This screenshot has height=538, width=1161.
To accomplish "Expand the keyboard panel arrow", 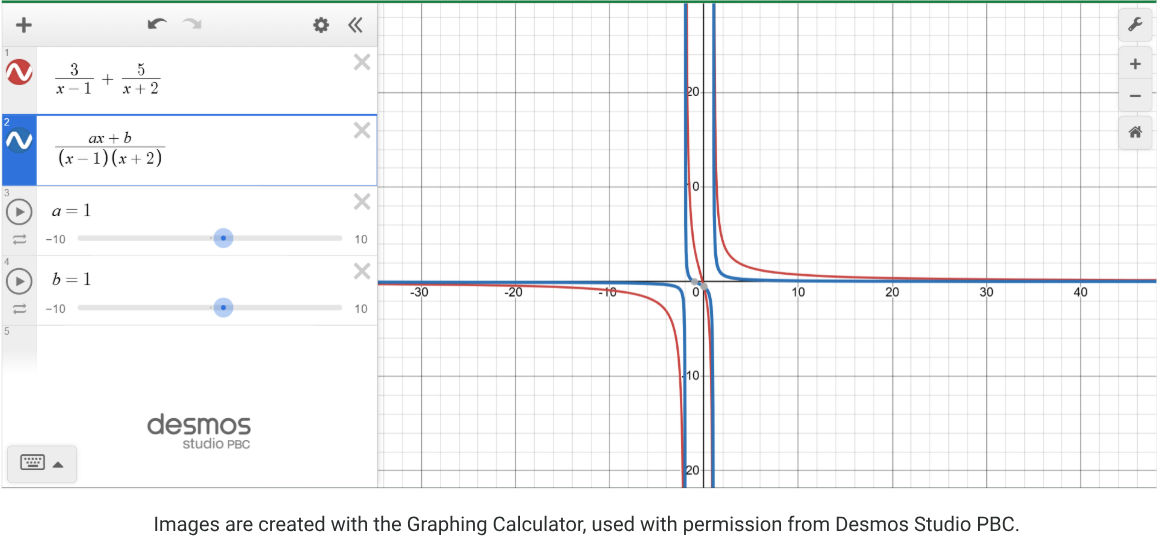I will pos(58,465).
